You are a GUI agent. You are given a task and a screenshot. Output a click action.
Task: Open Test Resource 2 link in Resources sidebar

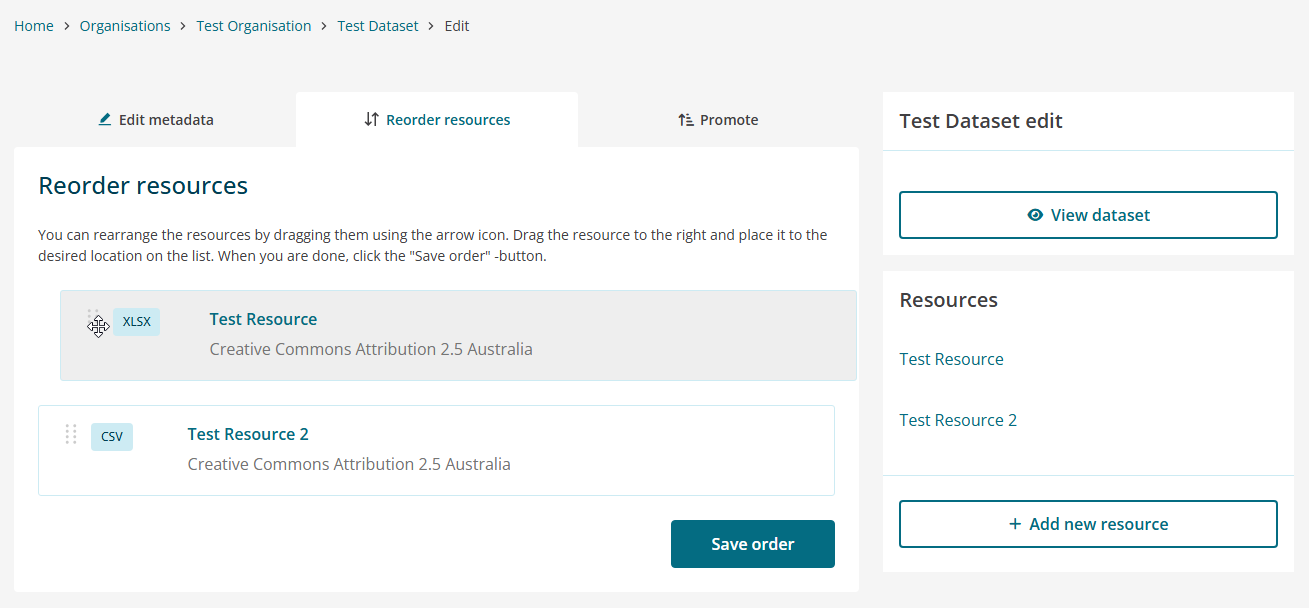point(958,420)
